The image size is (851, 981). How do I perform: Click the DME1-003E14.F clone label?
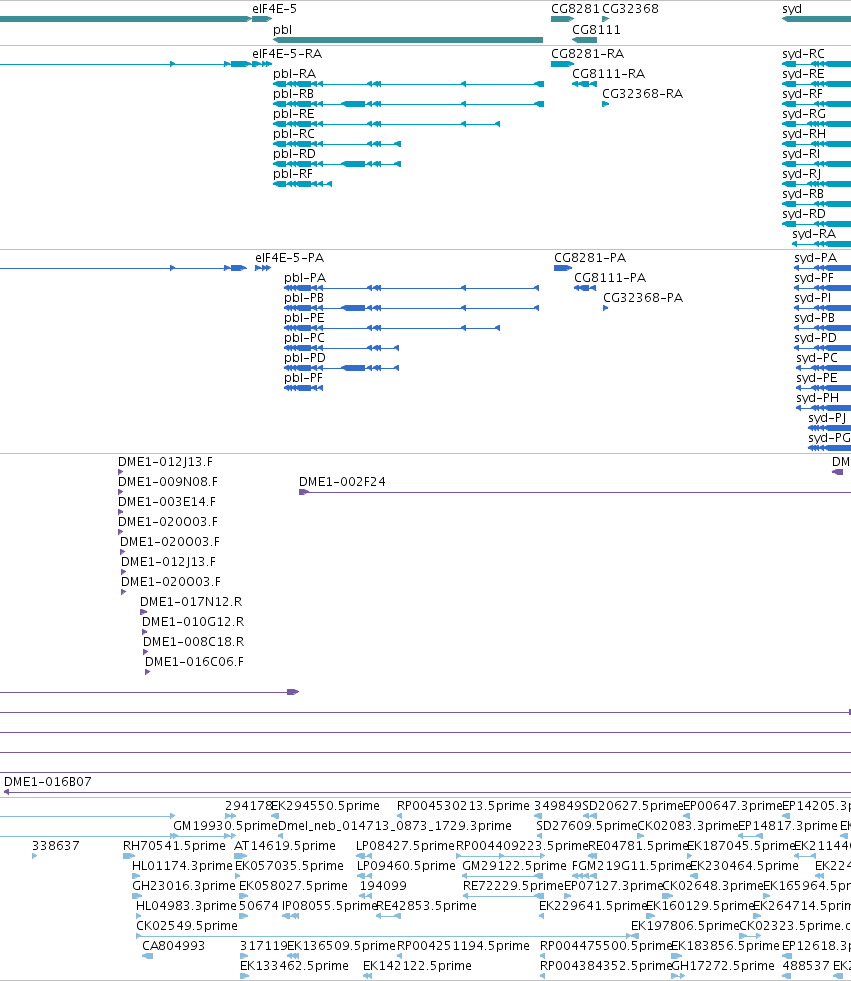click(x=166, y=502)
